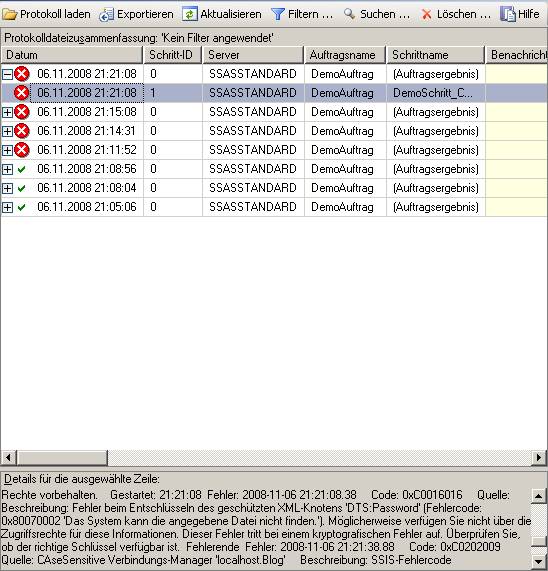The width and height of the screenshot is (548, 571).
Task: Click the horizontal scrollbar right arrow
Action: [539, 457]
